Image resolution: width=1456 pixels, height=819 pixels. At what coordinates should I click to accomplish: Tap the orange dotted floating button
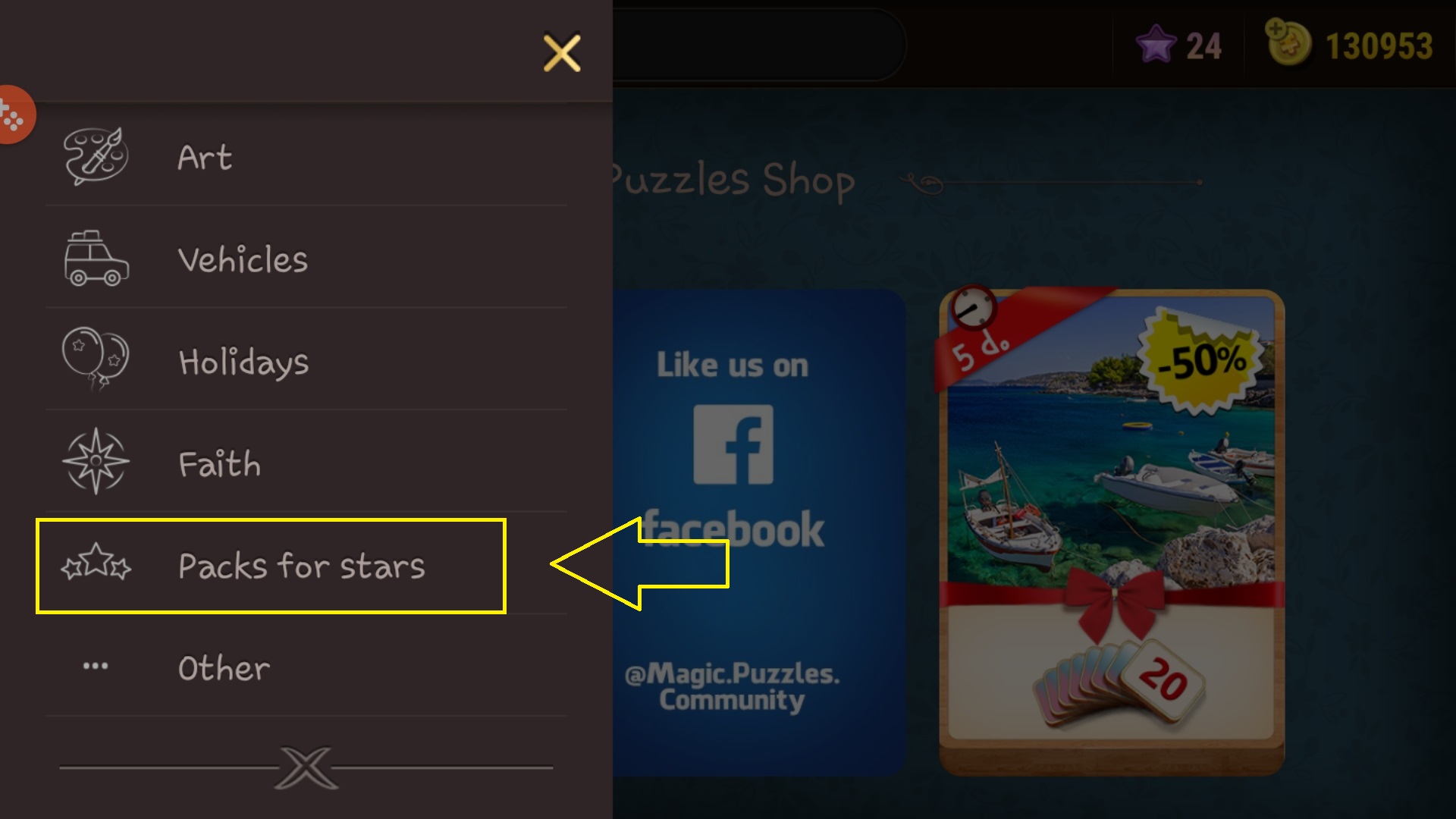click(14, 115)
